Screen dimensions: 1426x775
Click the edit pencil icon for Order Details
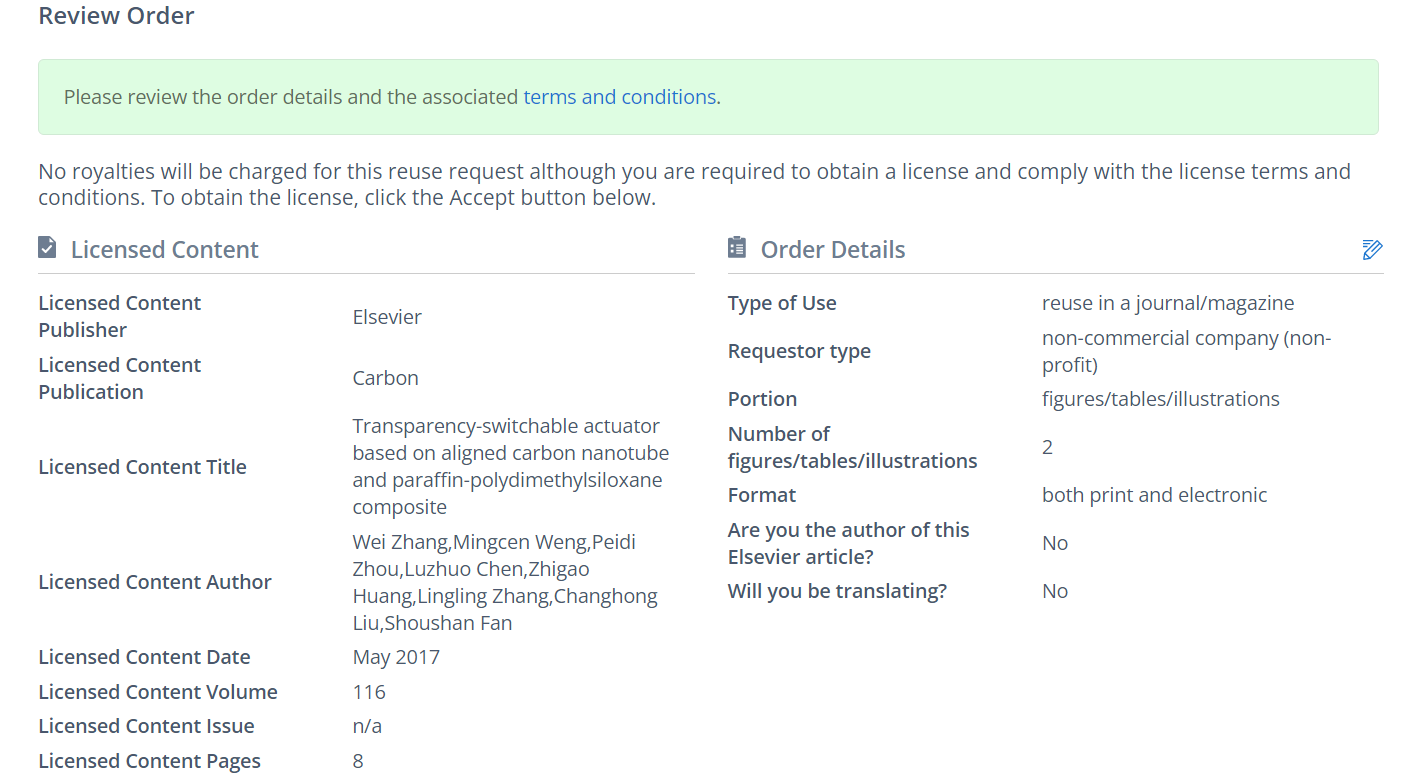coord(1372,250)
